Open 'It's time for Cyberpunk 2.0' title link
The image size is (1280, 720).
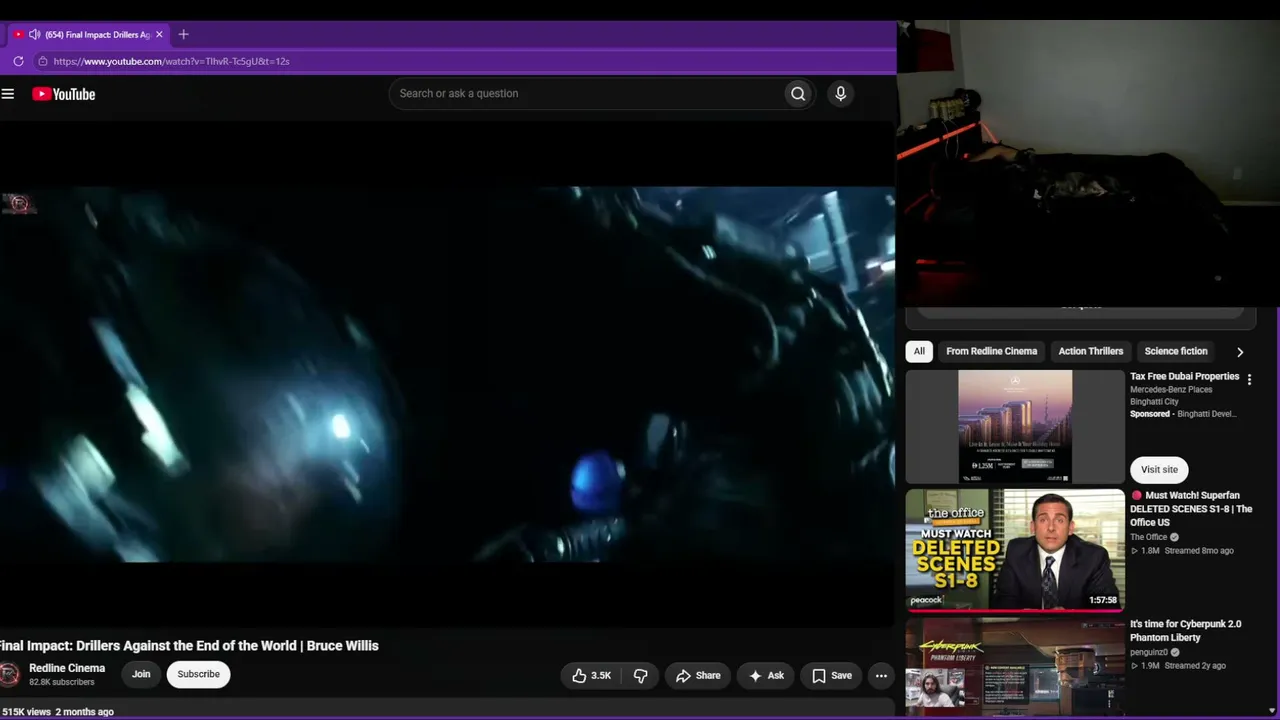[1185, 631]
